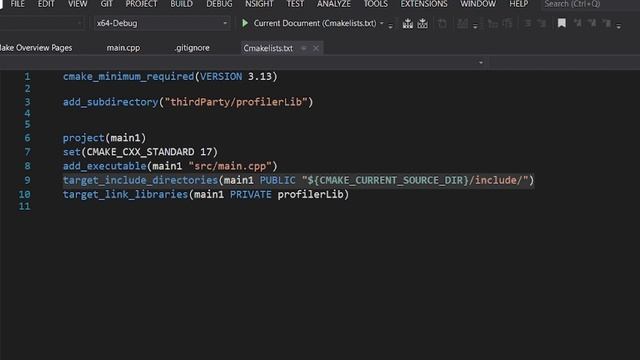
Task: Click the PUBLIC keyword on line 9
Action: pyautogui.click(x=278, y=180)
